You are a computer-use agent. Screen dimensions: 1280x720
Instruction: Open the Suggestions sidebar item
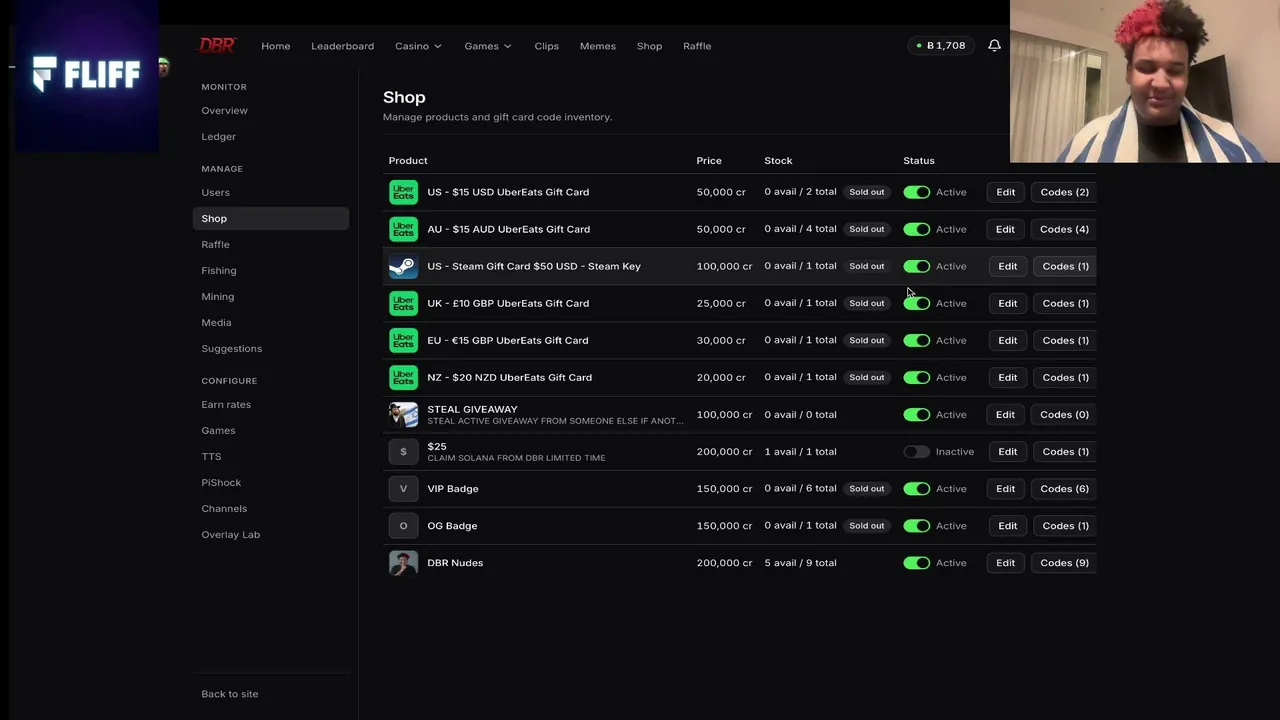231,348
